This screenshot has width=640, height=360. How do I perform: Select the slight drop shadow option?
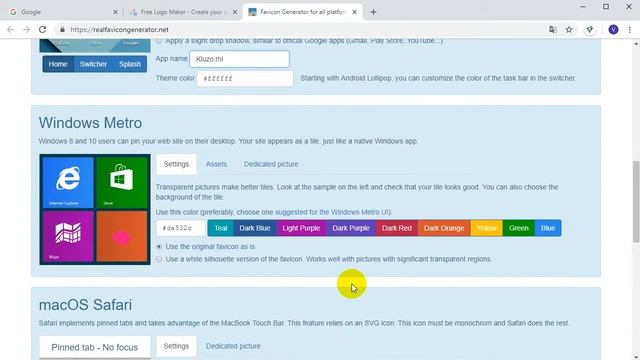click(x=159, y=41)
